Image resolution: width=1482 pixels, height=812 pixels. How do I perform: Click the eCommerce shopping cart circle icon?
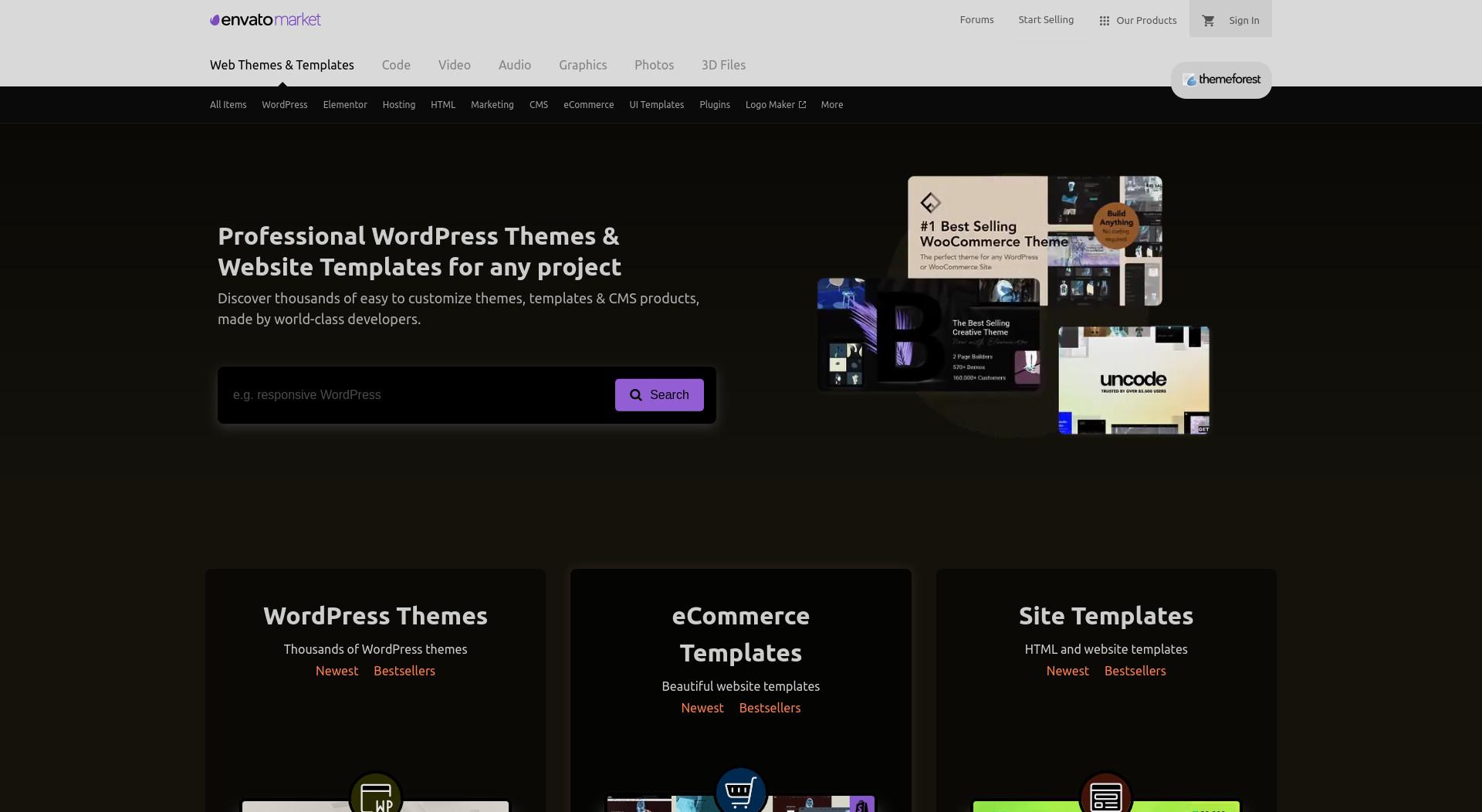coord(741,790)
